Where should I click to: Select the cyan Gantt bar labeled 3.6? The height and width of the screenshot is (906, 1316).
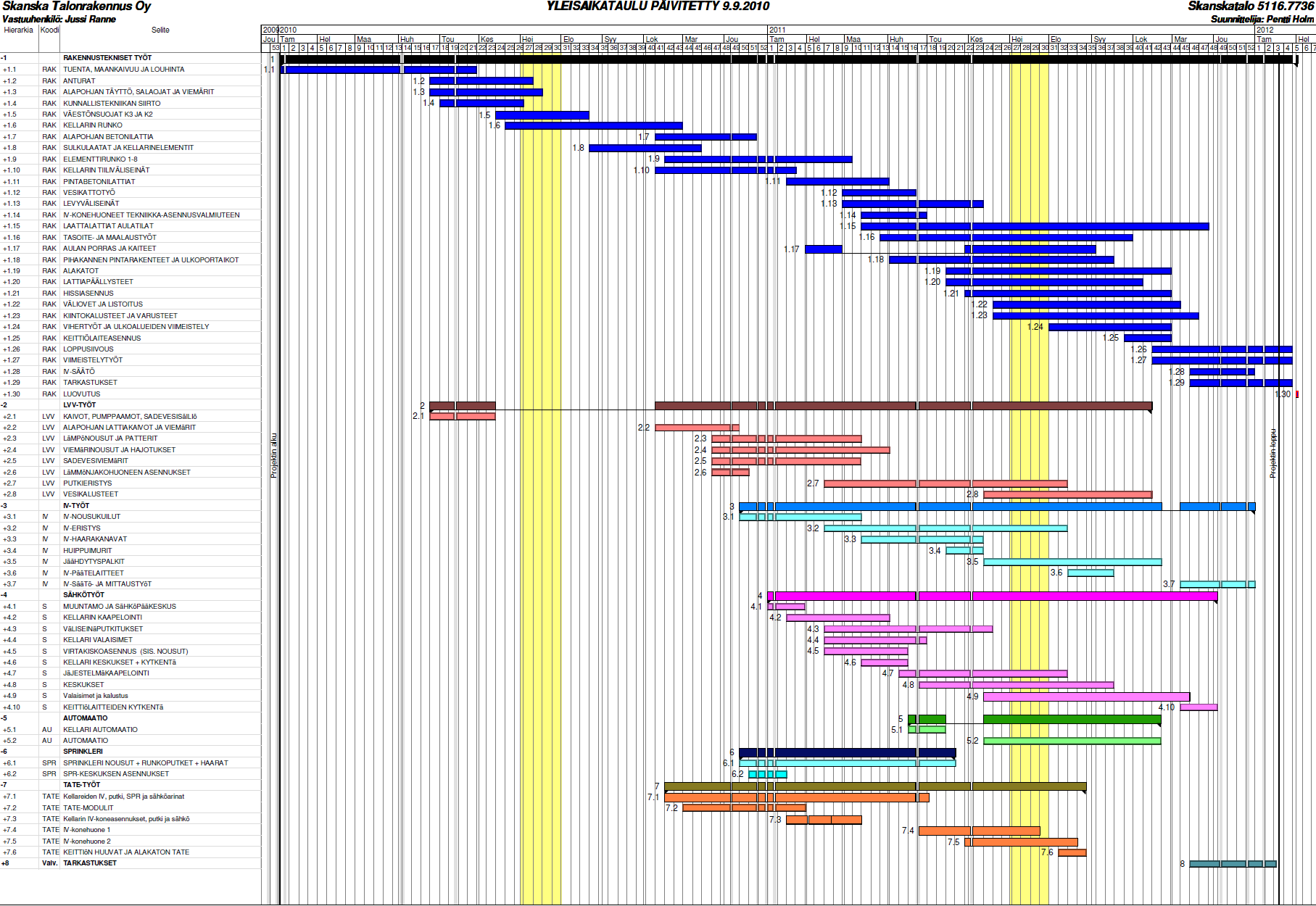[x=1091, y=573]
